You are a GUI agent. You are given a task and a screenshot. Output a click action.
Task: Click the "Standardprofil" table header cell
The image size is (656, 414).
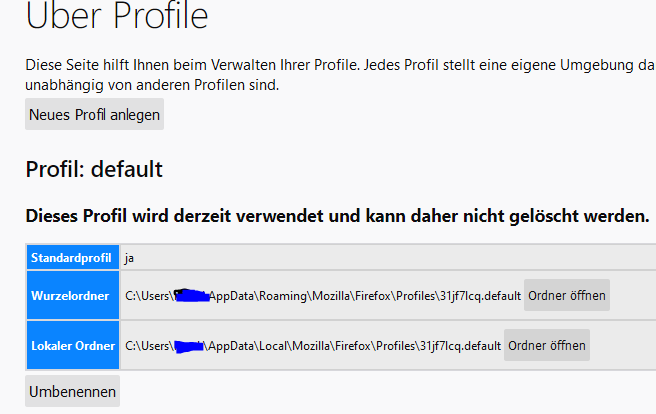point(71,258)
